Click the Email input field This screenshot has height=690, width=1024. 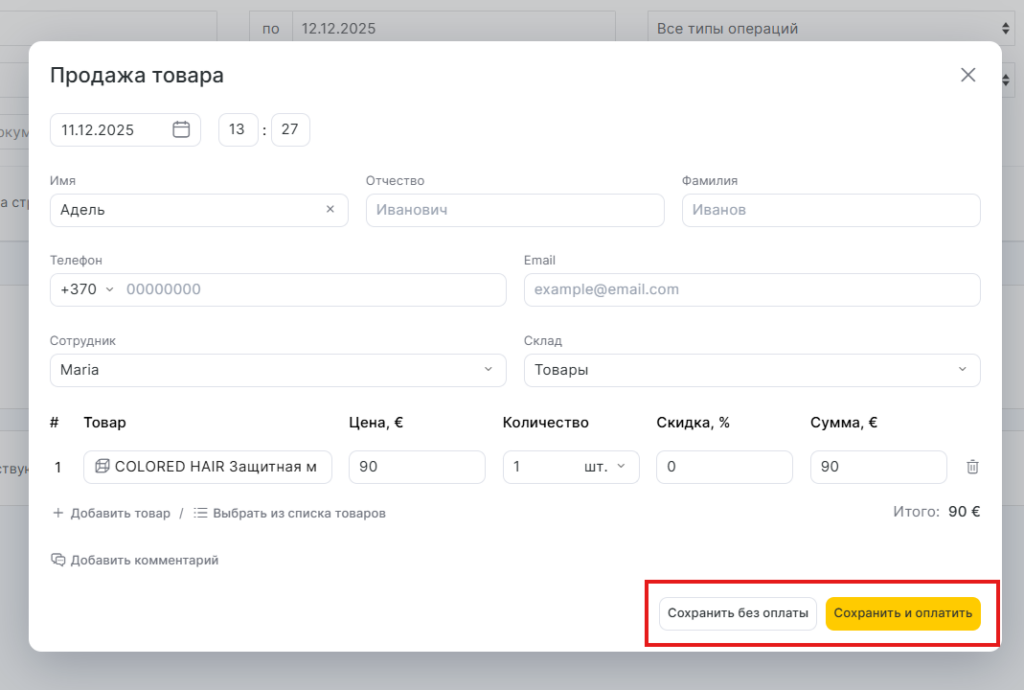751,290
